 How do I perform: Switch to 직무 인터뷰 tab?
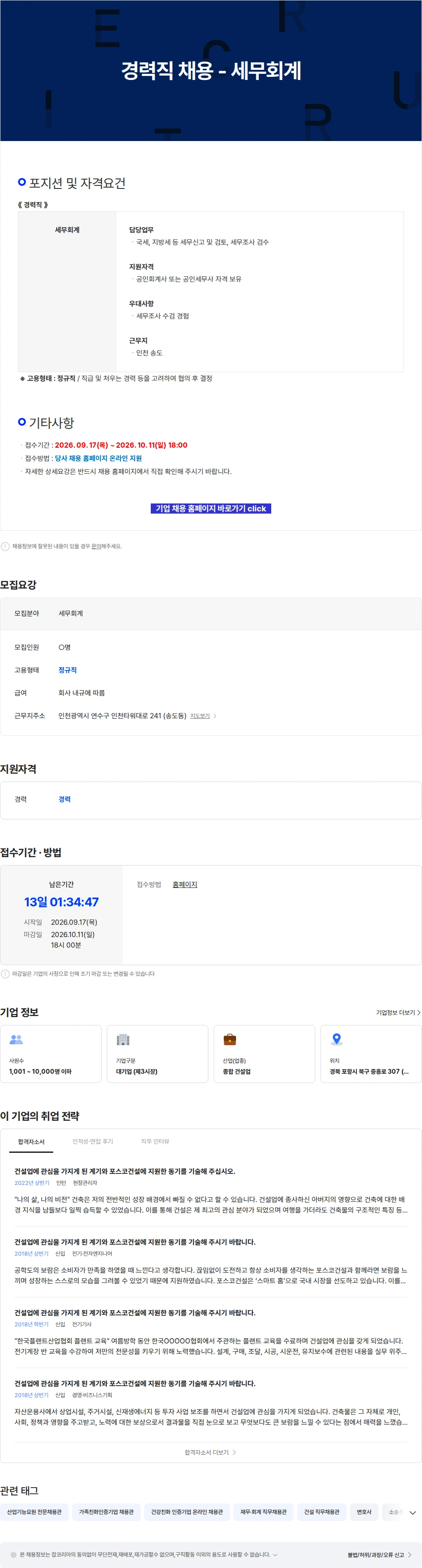click(x=155, y=1141)
